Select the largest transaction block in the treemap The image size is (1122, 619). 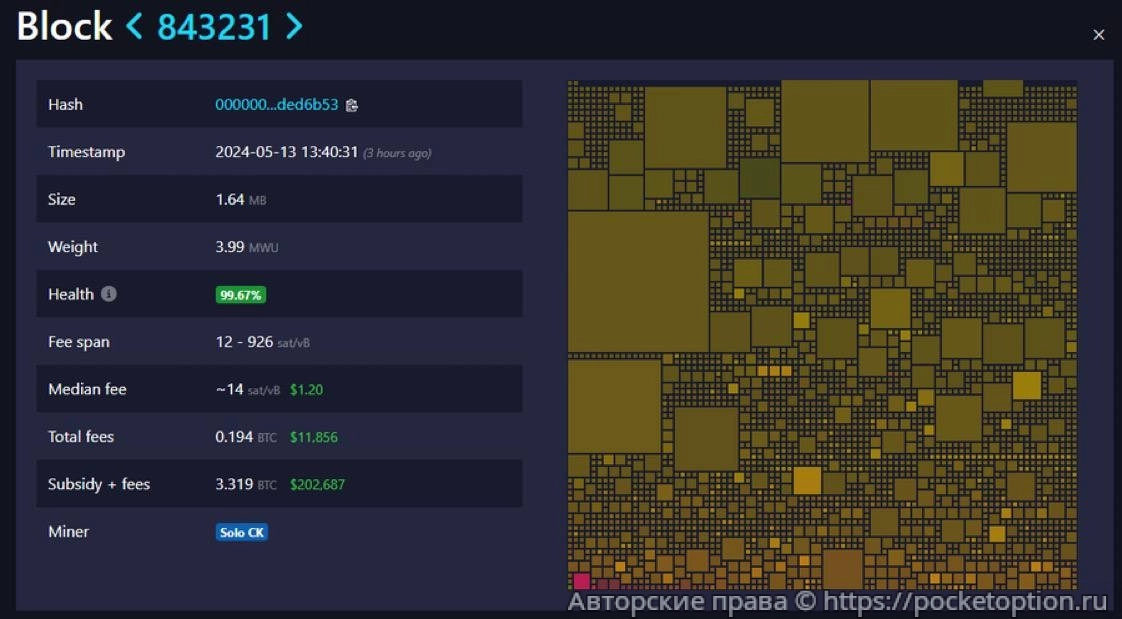[x=638, y=281]
